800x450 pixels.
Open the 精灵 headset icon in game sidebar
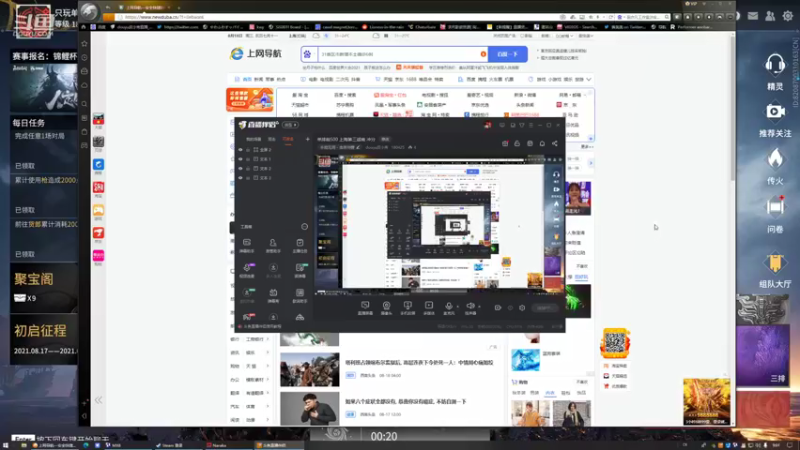(x=775, y=65)
